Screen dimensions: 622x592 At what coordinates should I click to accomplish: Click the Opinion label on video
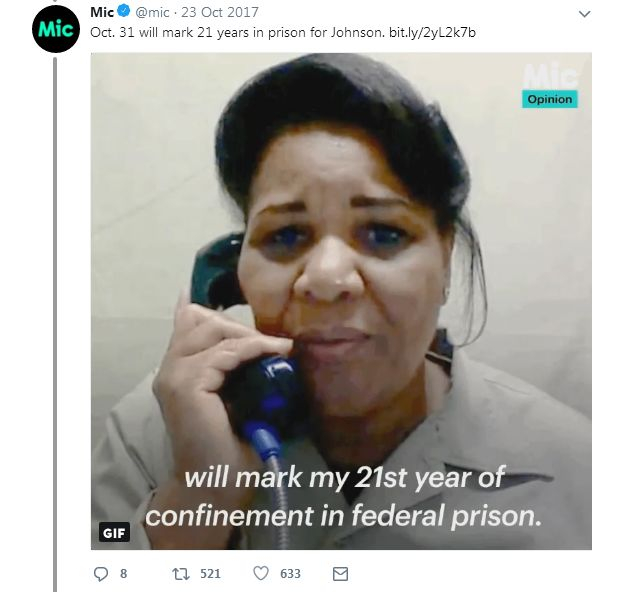[549, 99]
